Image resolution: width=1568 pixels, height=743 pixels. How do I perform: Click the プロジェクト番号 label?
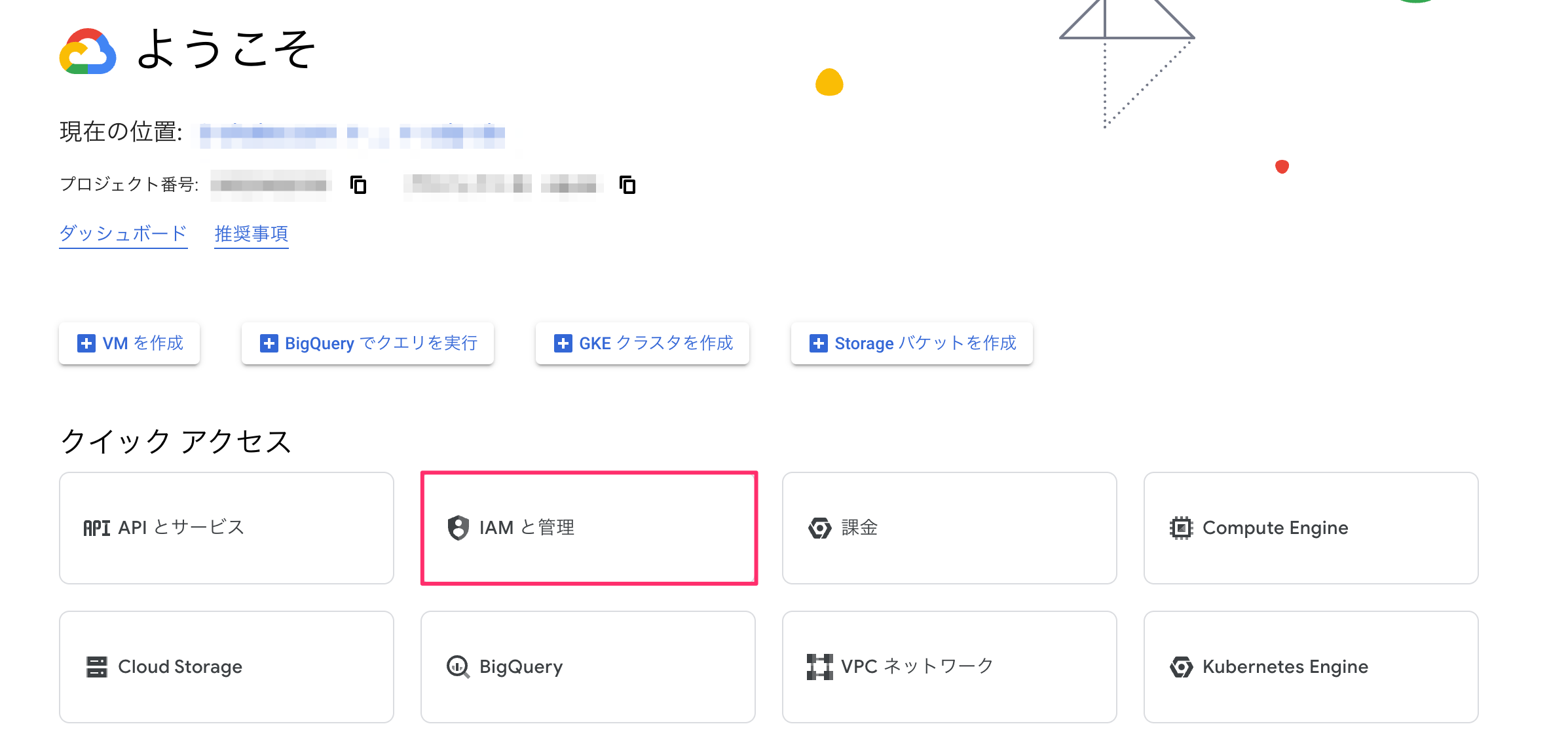pos(130,184)
